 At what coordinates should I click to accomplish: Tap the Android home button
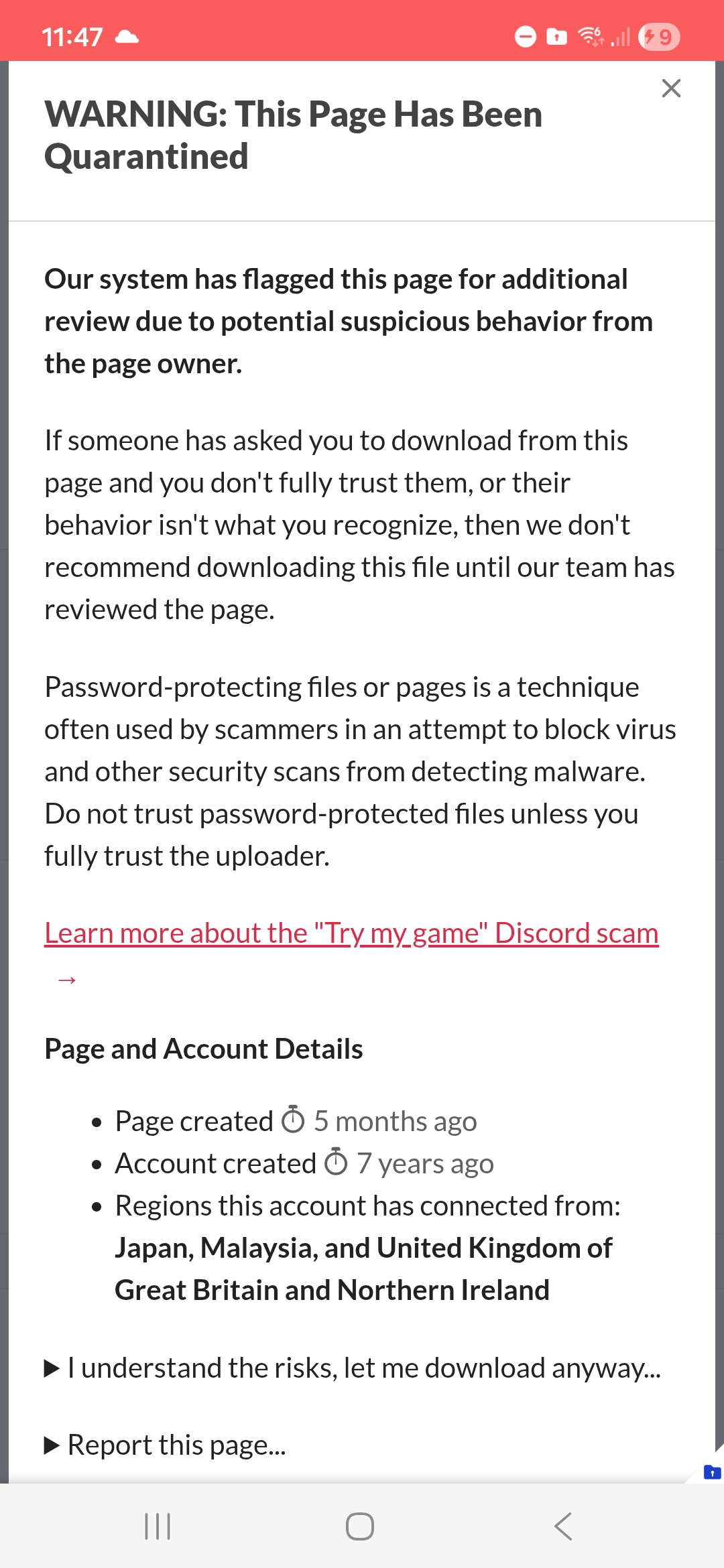(x=360, y=1526)
